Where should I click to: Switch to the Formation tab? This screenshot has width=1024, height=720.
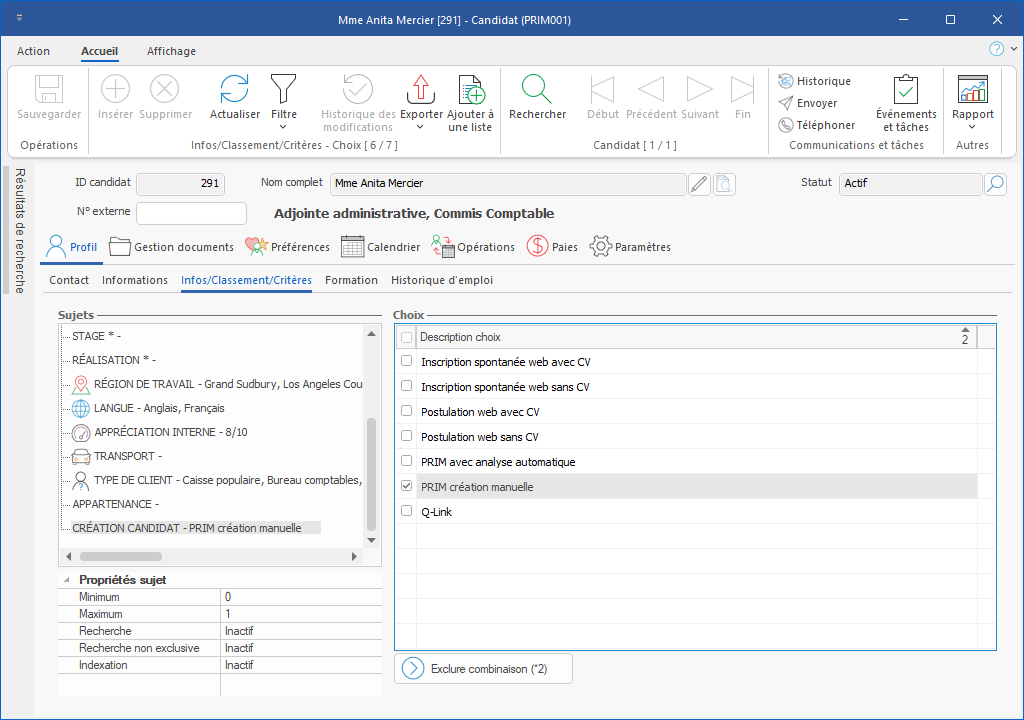coord(351,280)
